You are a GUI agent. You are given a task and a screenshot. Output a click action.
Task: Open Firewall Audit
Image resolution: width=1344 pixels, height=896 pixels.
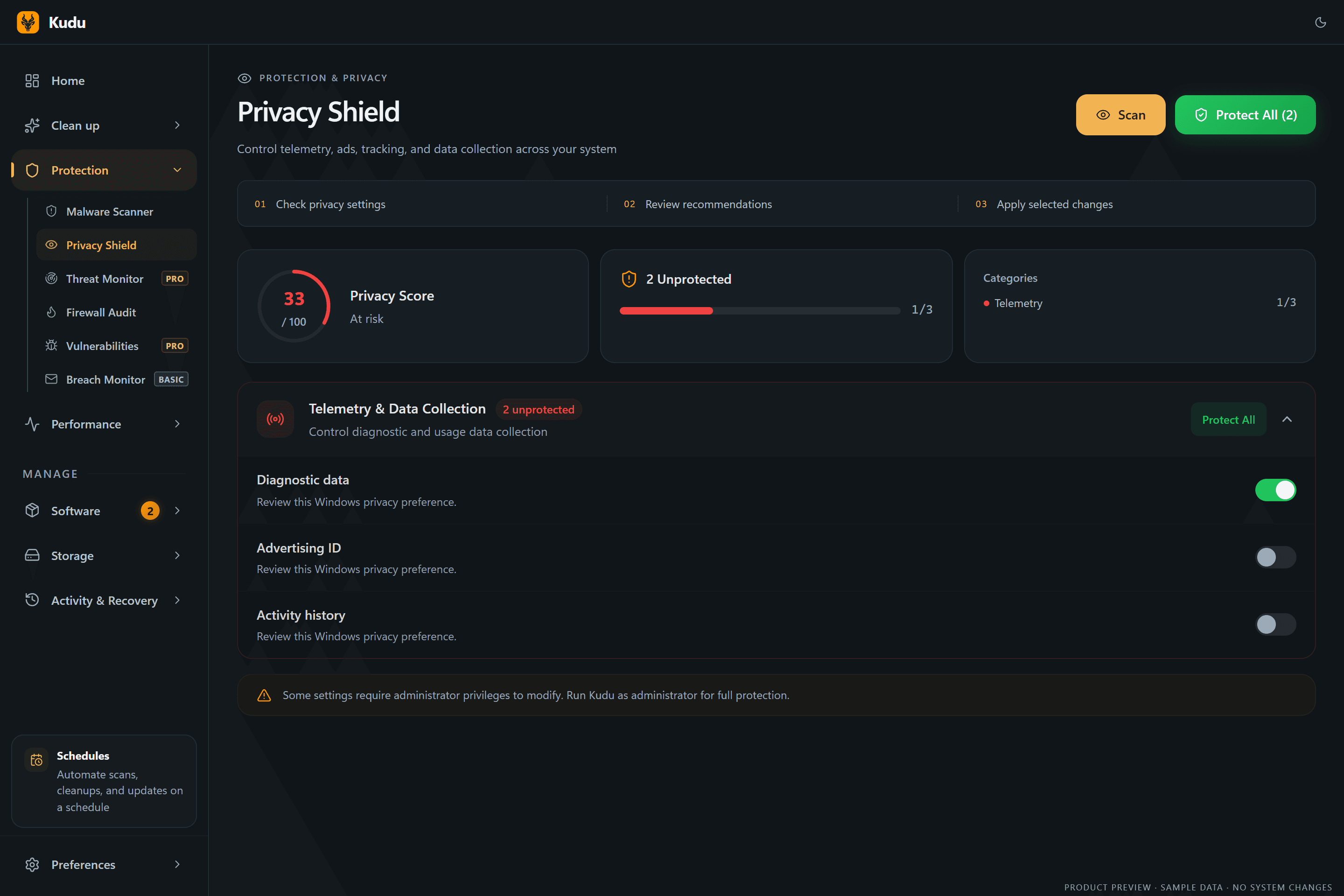click(x=117, y=312)
